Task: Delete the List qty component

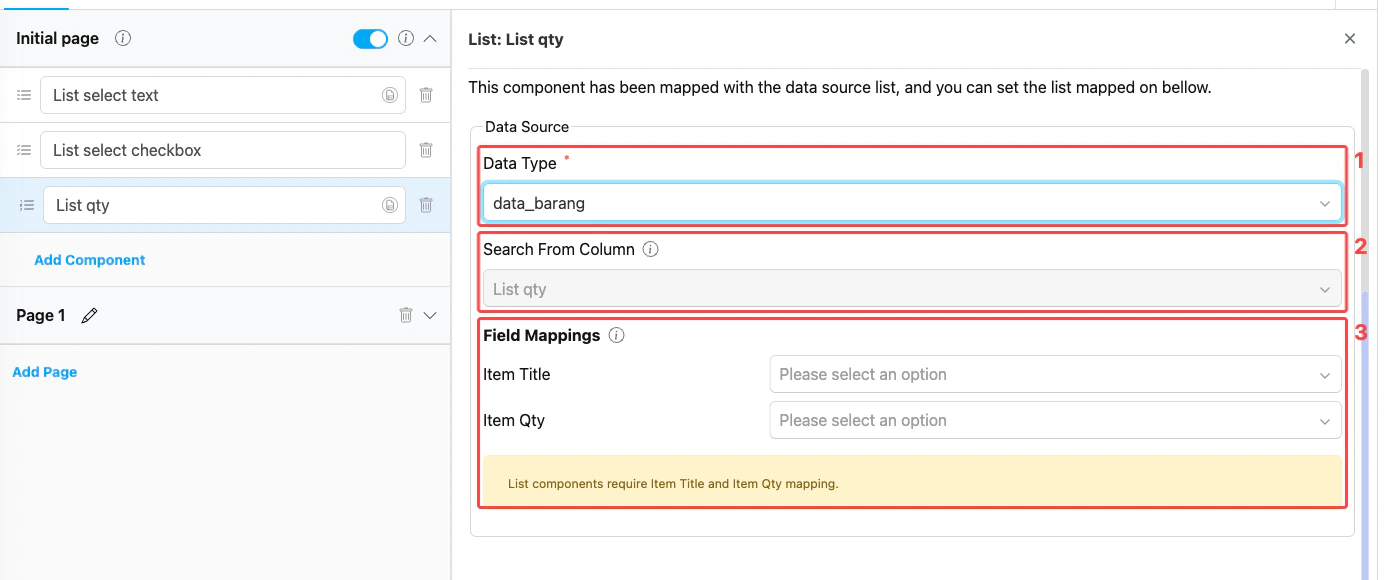Action: click(426, 205)
